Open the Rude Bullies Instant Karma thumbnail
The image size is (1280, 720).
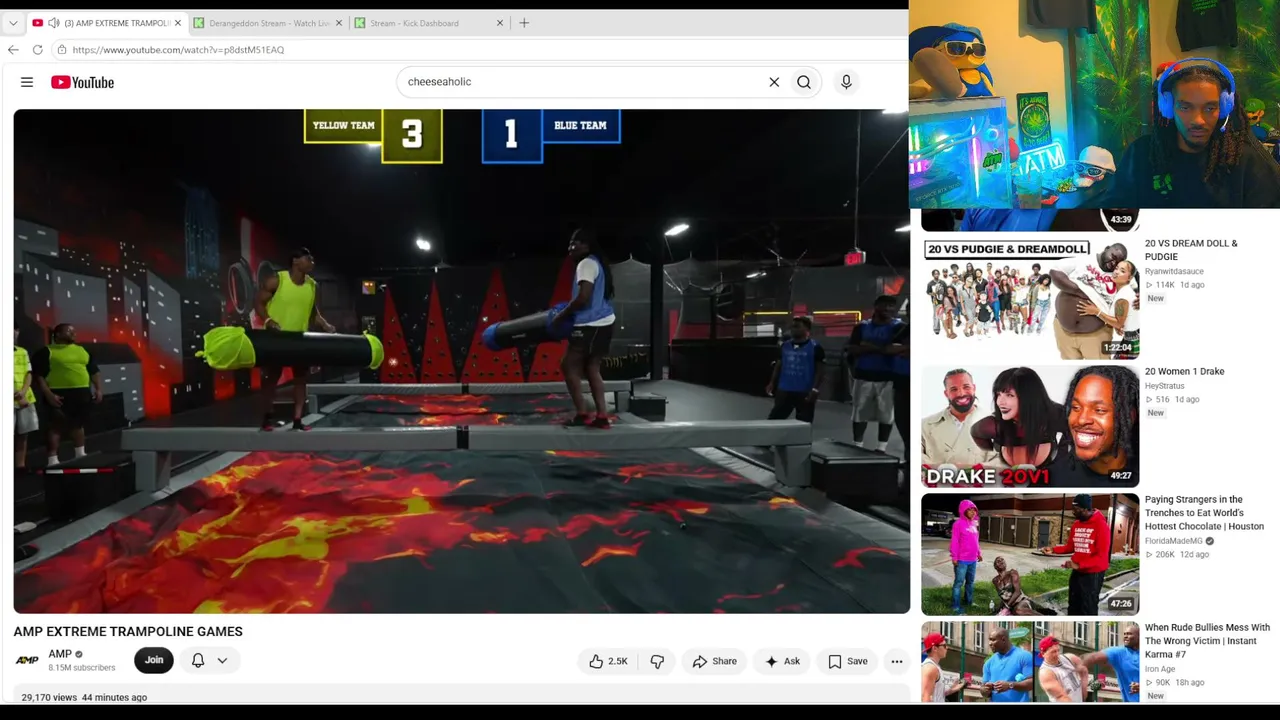click(x=1030, y=662)
